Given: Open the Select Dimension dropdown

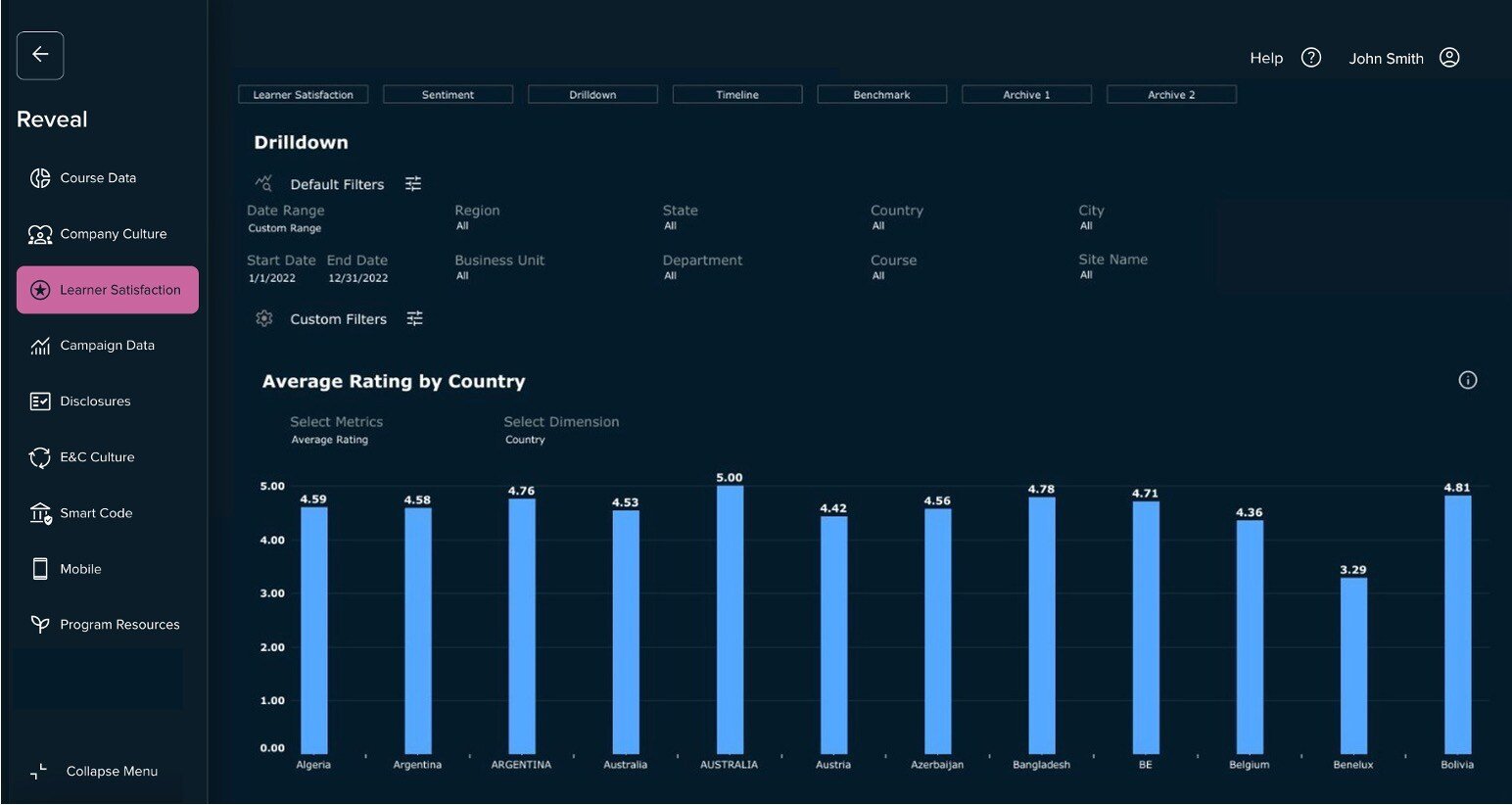Looking at the screenshot, I should (x=560, y=431).
